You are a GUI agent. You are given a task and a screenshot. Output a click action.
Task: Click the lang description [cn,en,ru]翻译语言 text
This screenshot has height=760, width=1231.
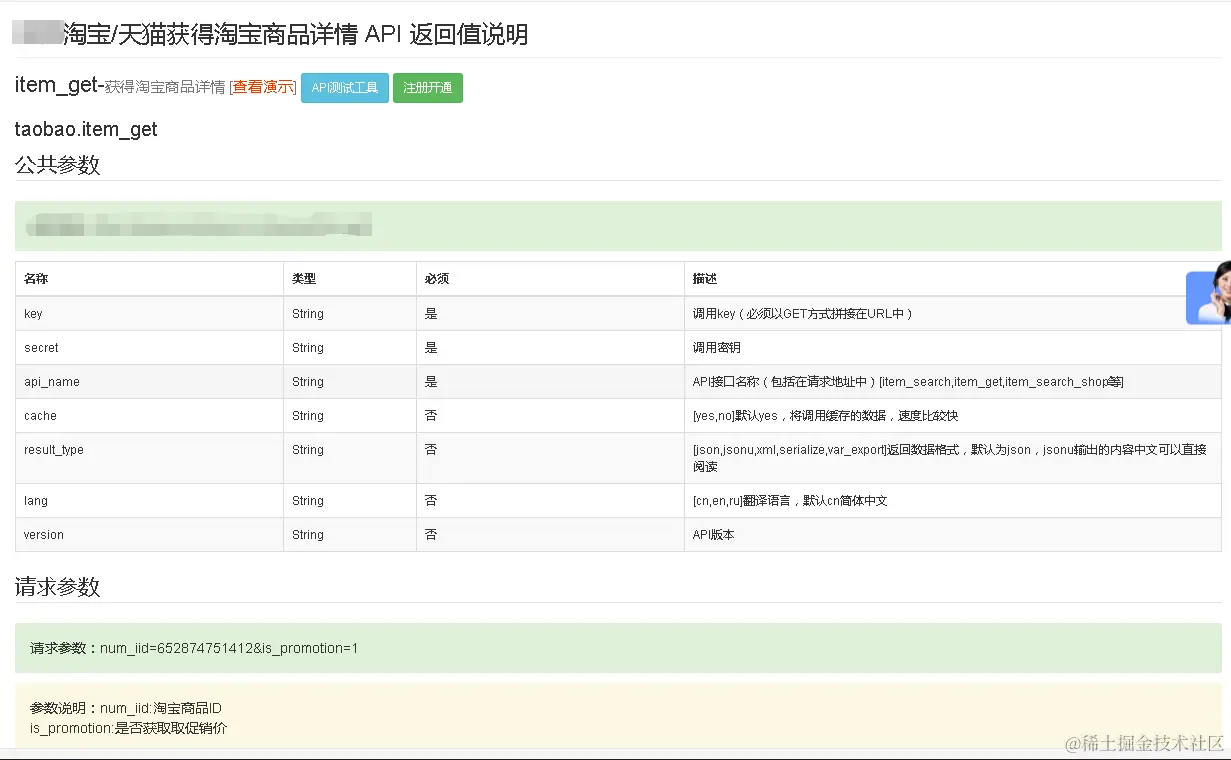click(790, 501)
